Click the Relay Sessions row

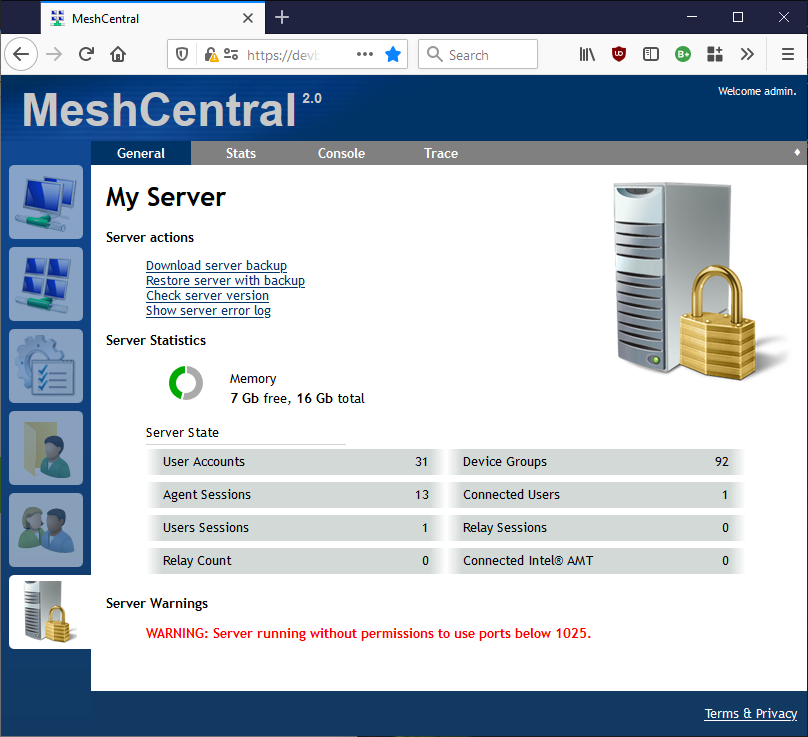point(596,528)
